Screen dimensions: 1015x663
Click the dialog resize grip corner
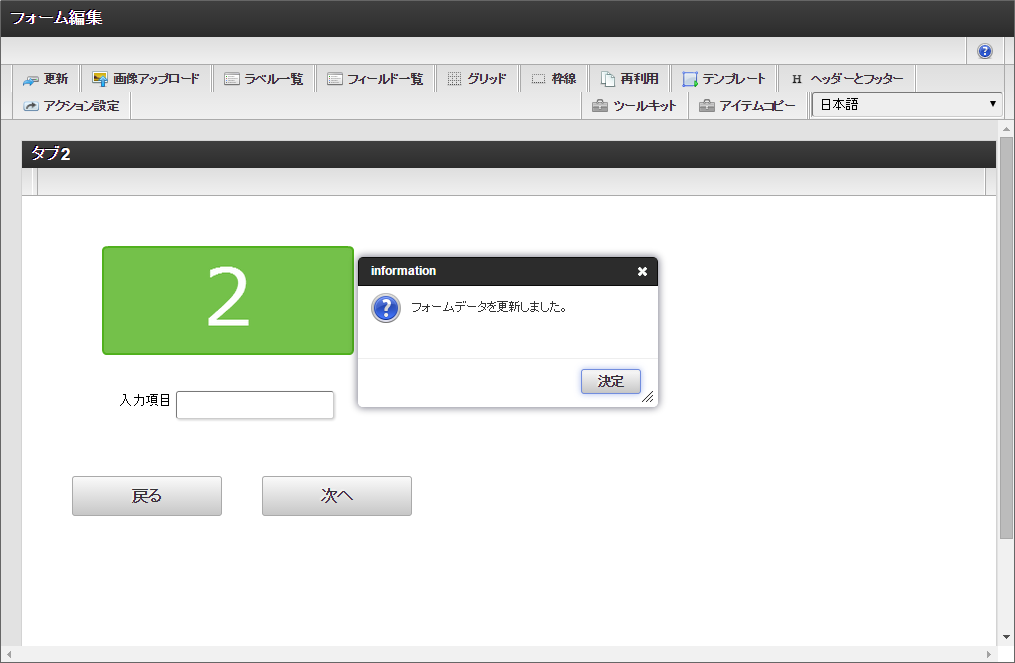(648, 396)
